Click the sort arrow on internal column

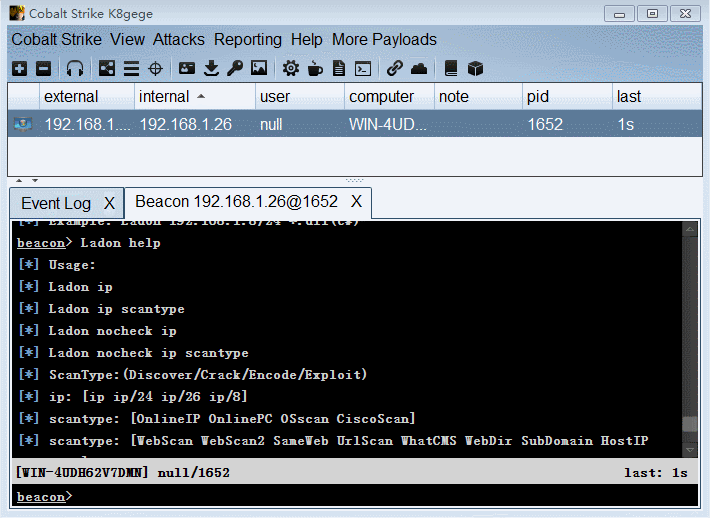201,96
